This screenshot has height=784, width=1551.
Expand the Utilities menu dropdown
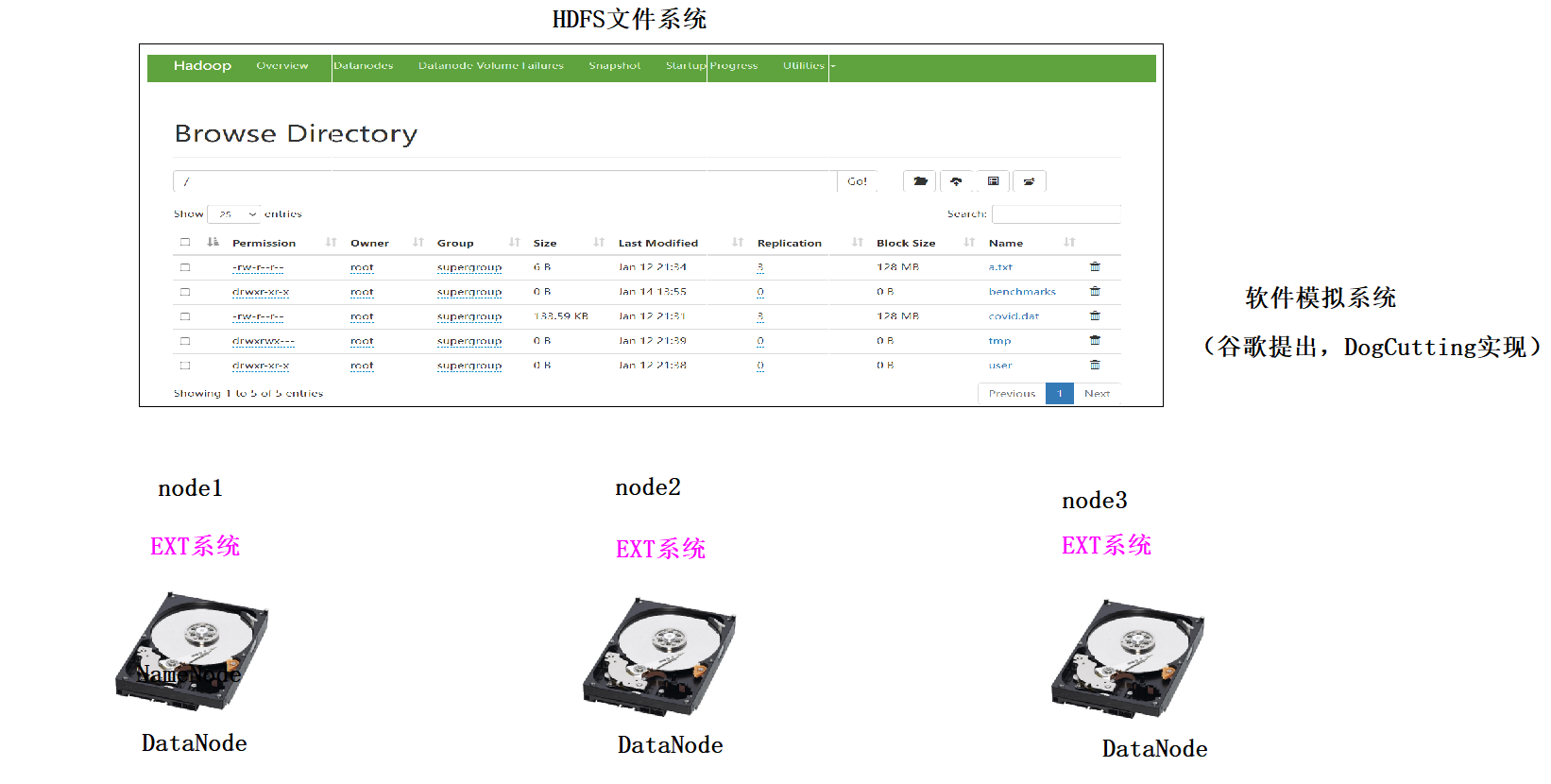(x=809, y=66)
